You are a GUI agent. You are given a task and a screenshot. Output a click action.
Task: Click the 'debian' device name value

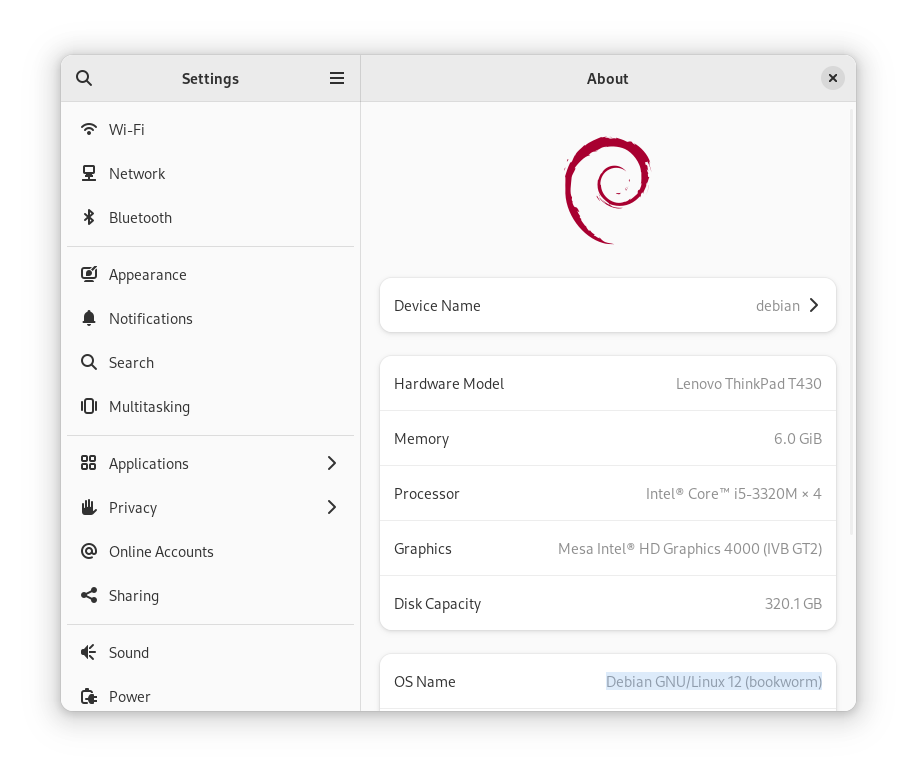click(777, 305)
